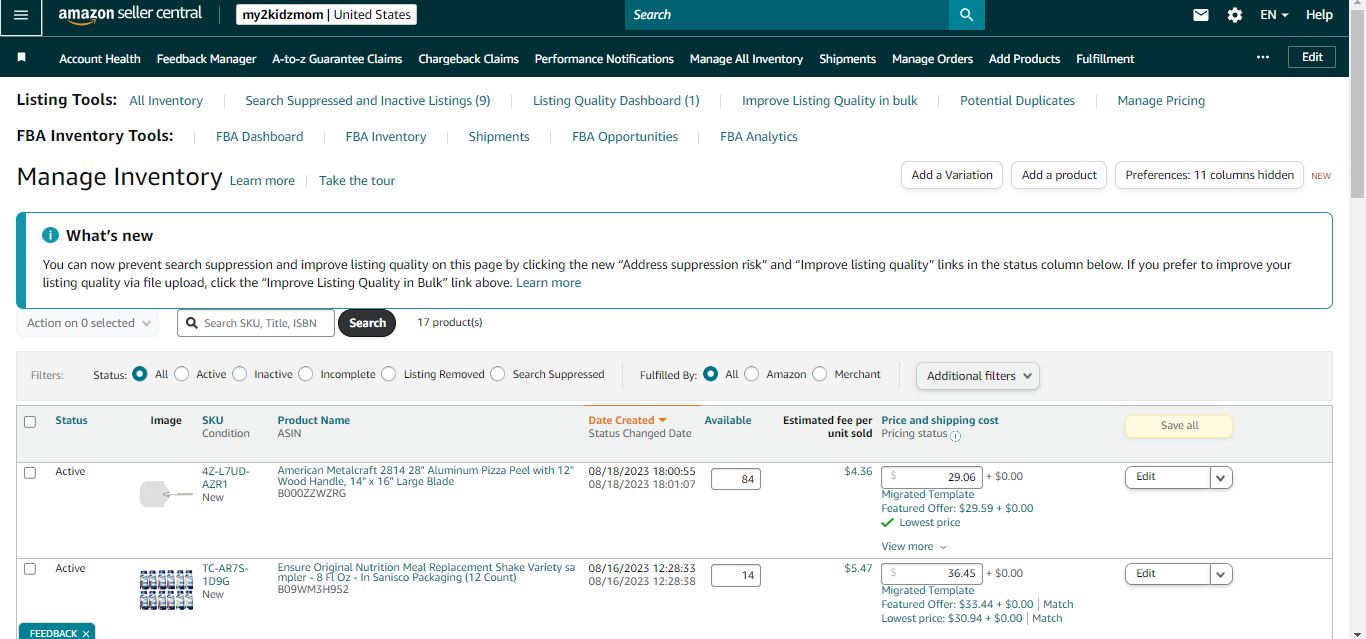Screen dimensions: 1366x639
Task: Filter status by Search Suppressed
Action: [x=498, y=374]
